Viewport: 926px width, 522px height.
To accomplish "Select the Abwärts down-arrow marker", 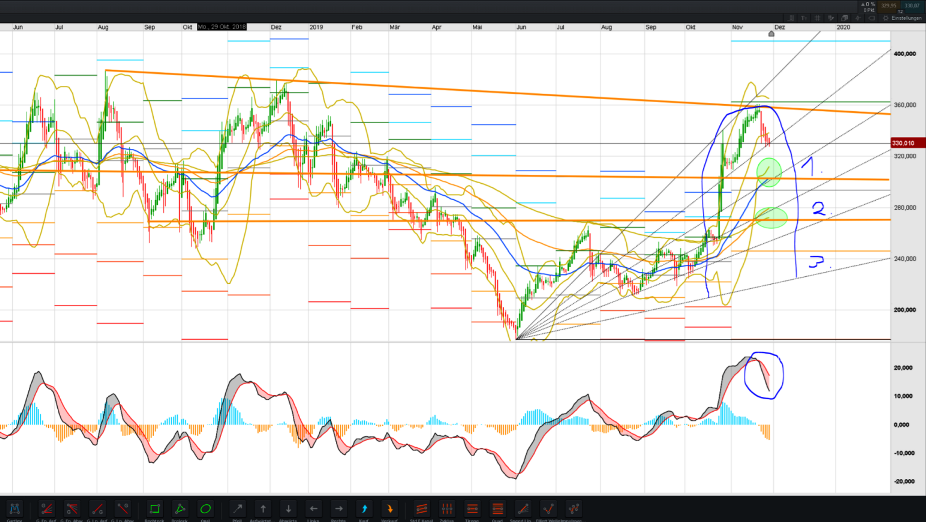I will (288, 508).
